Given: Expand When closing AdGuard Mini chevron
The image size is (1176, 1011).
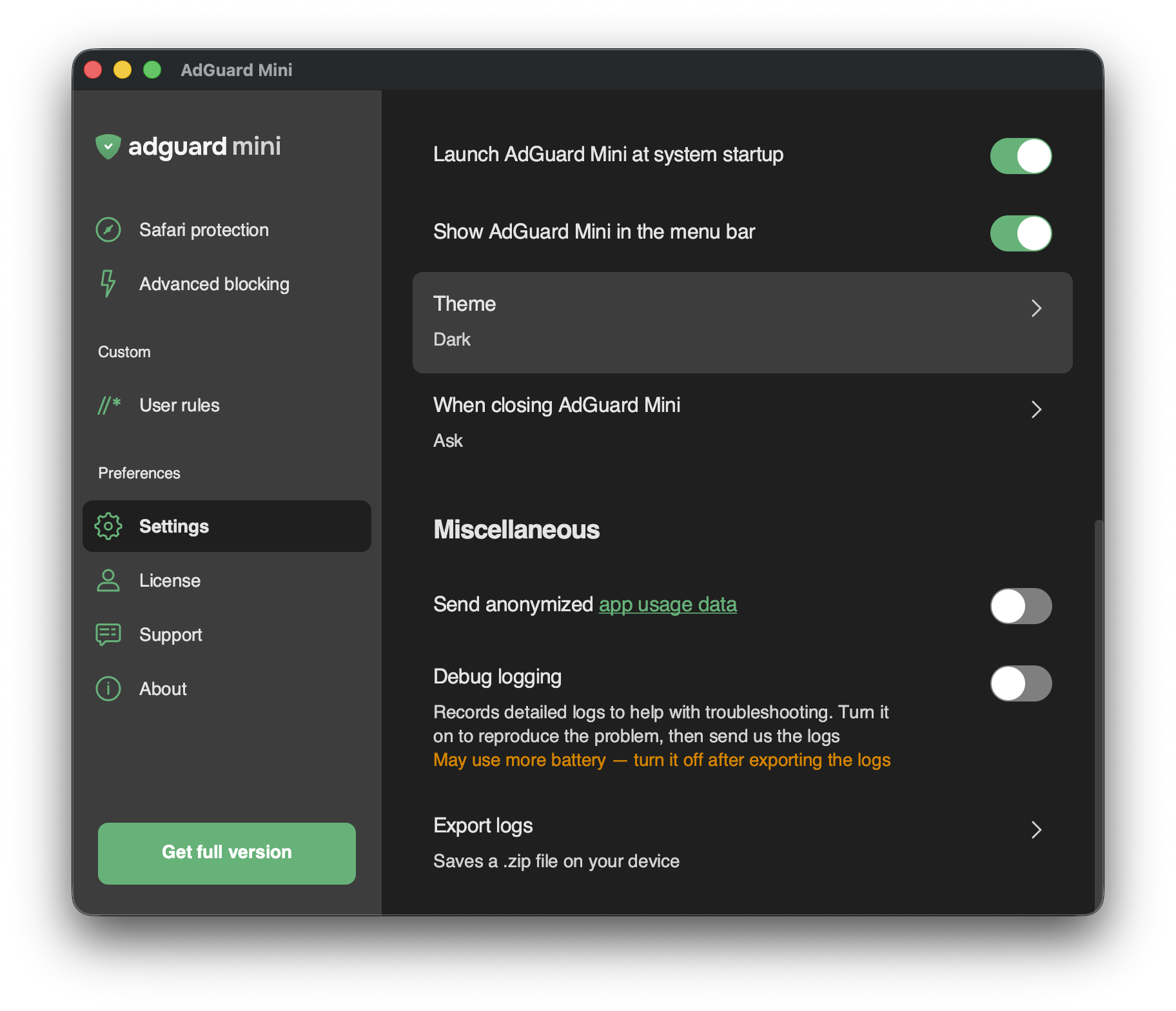Looking at the screenshot, I should pos(1036,409).
